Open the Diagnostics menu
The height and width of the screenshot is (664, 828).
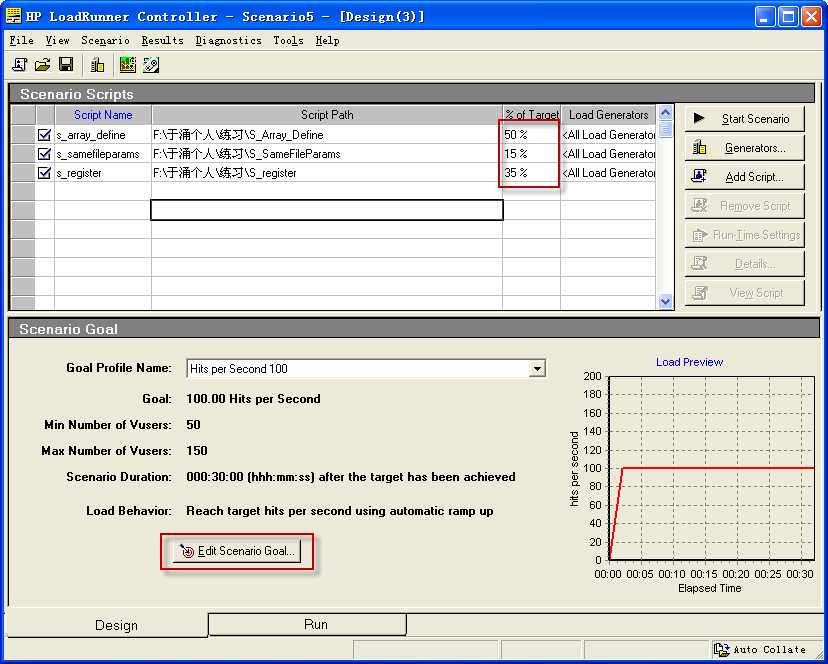(228, 41)
